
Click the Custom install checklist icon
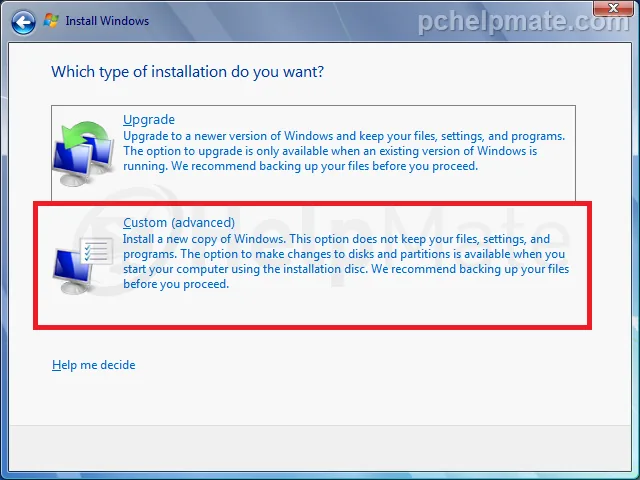pyautogui.click(x=84, y=265)
